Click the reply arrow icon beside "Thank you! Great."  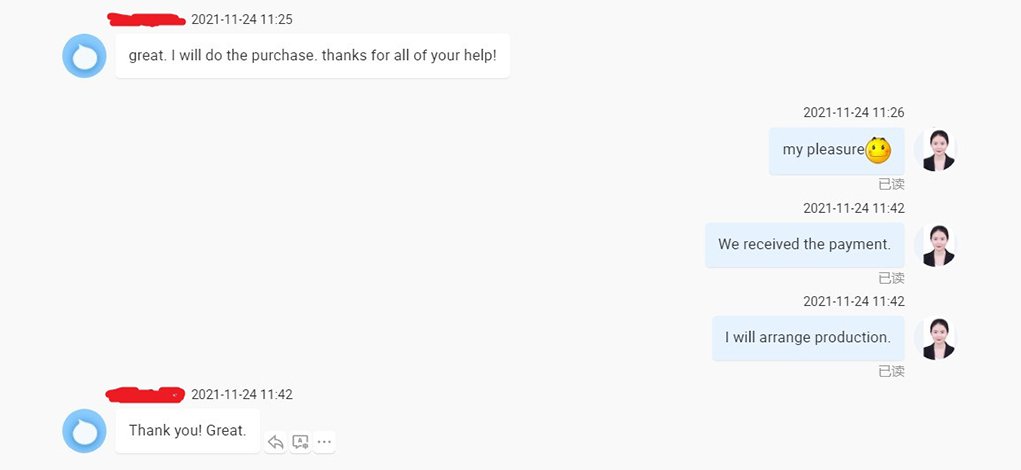coord(276,442)
